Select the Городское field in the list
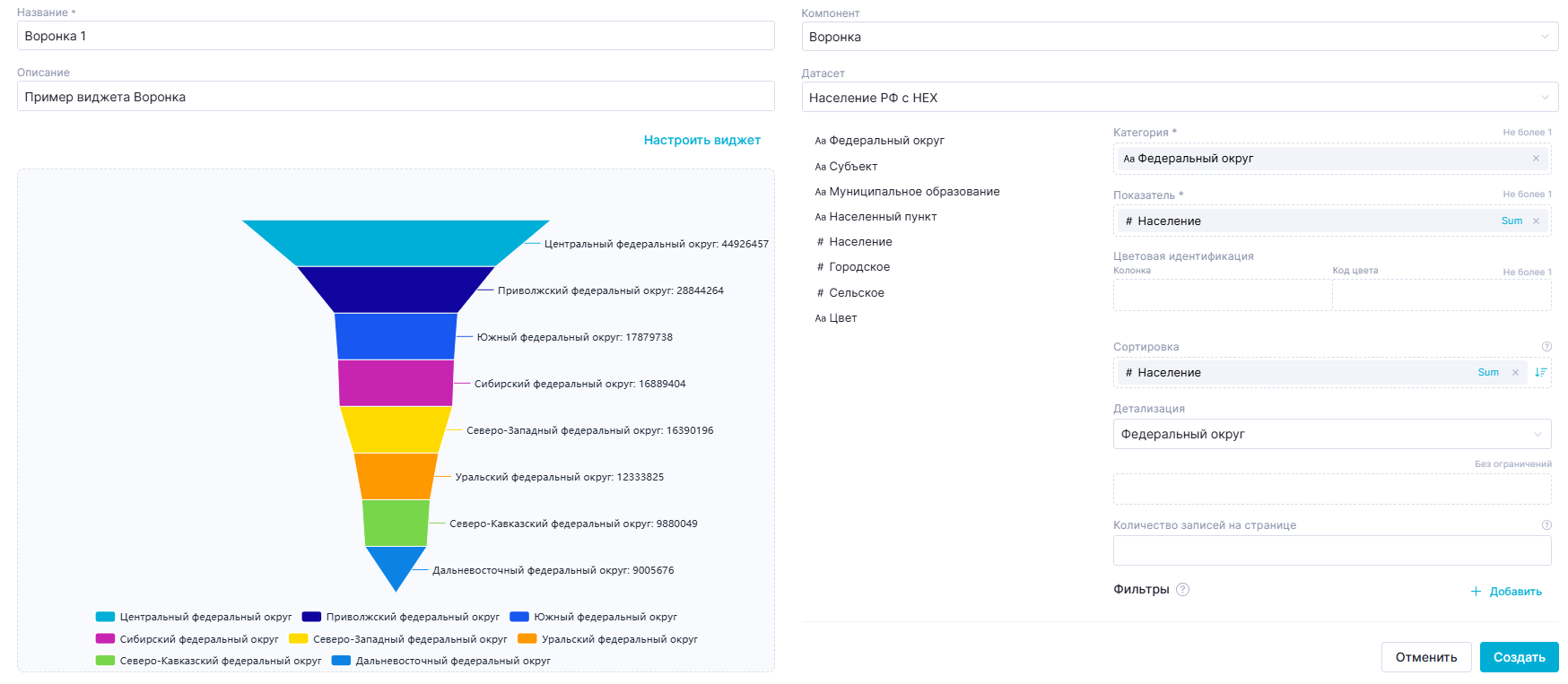The height and width of the screenshot is (684, 1568). pos(858,267)
